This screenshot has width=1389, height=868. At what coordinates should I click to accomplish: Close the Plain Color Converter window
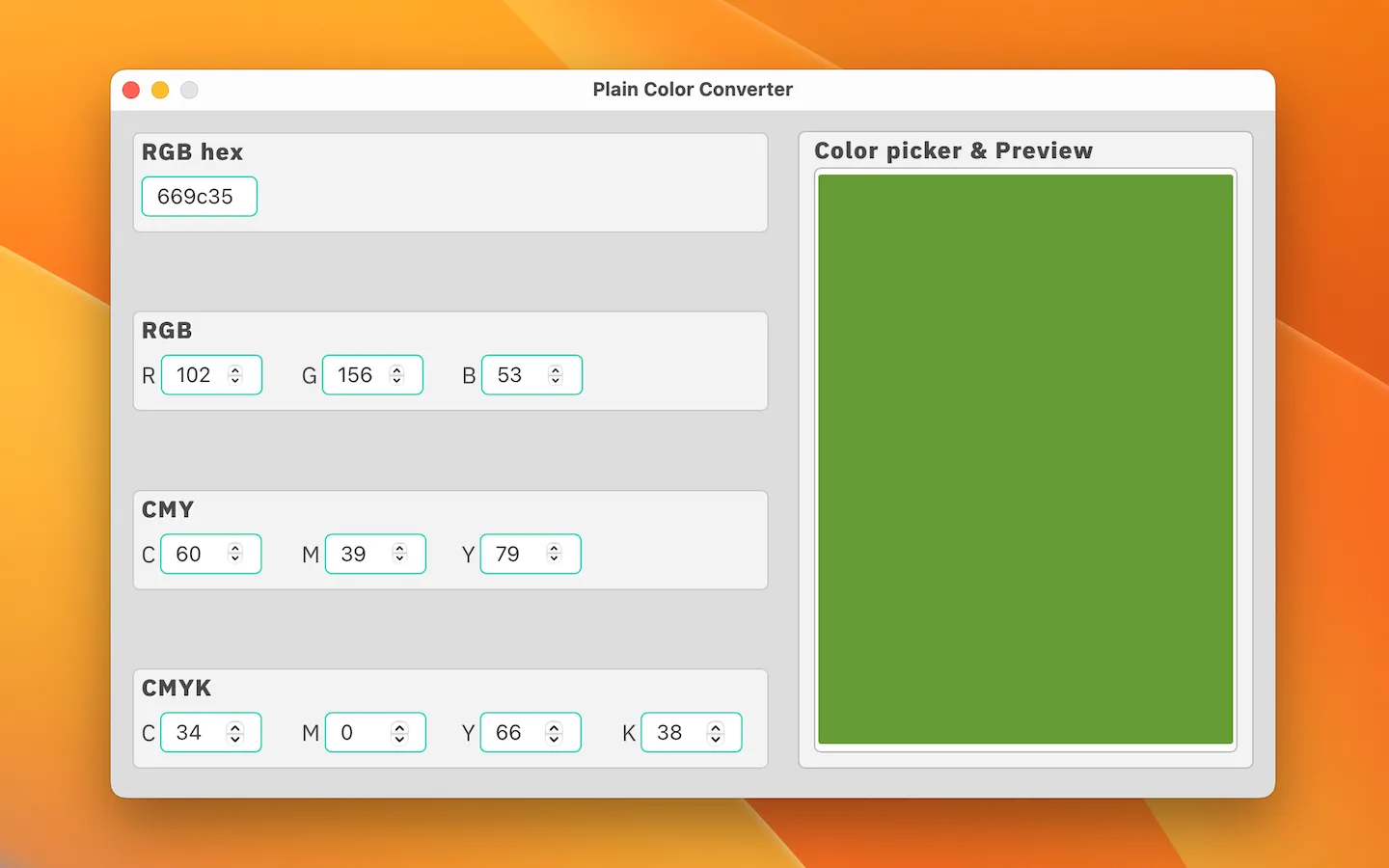pyautogui.click(x=131, y=90)
